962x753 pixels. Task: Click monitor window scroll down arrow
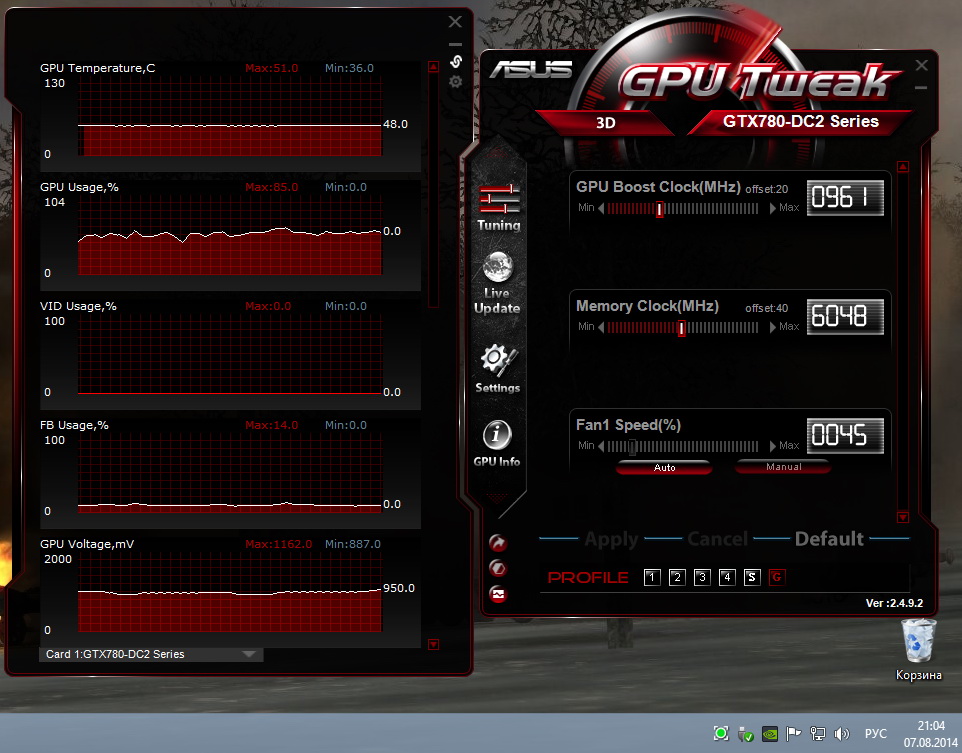[433, 644]
